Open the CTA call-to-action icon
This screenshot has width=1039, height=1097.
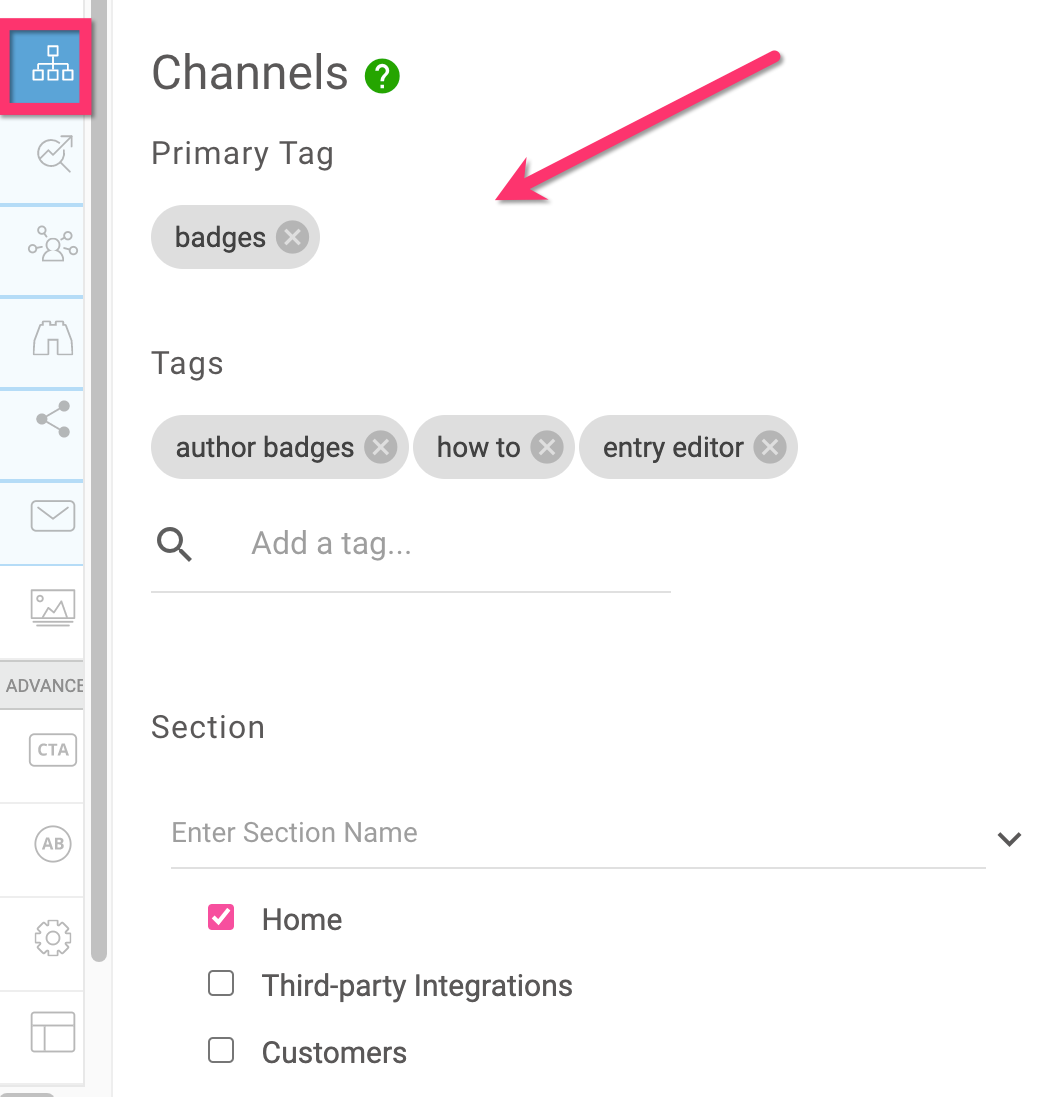pos(53,750)
